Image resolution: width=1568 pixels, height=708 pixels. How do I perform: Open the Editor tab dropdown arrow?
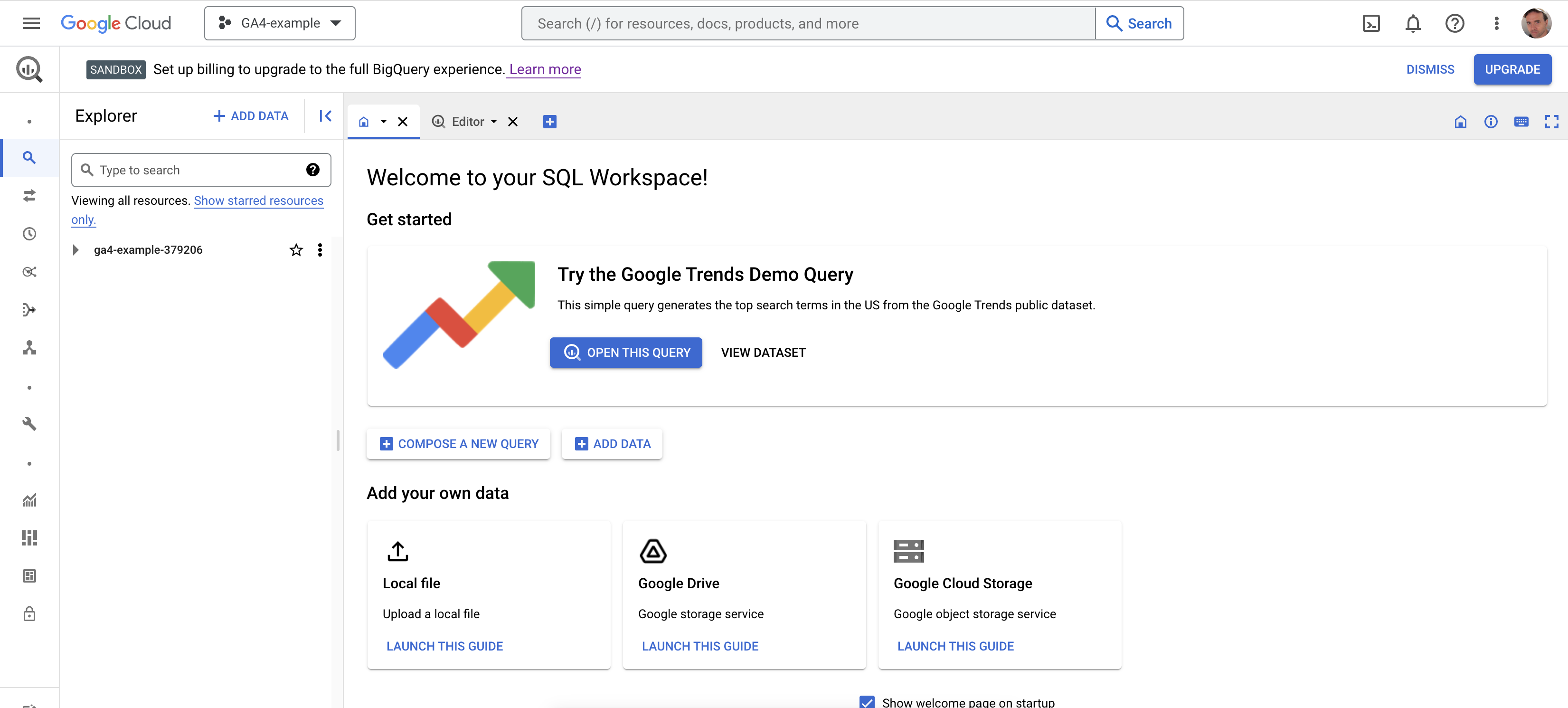pos(494,122)
